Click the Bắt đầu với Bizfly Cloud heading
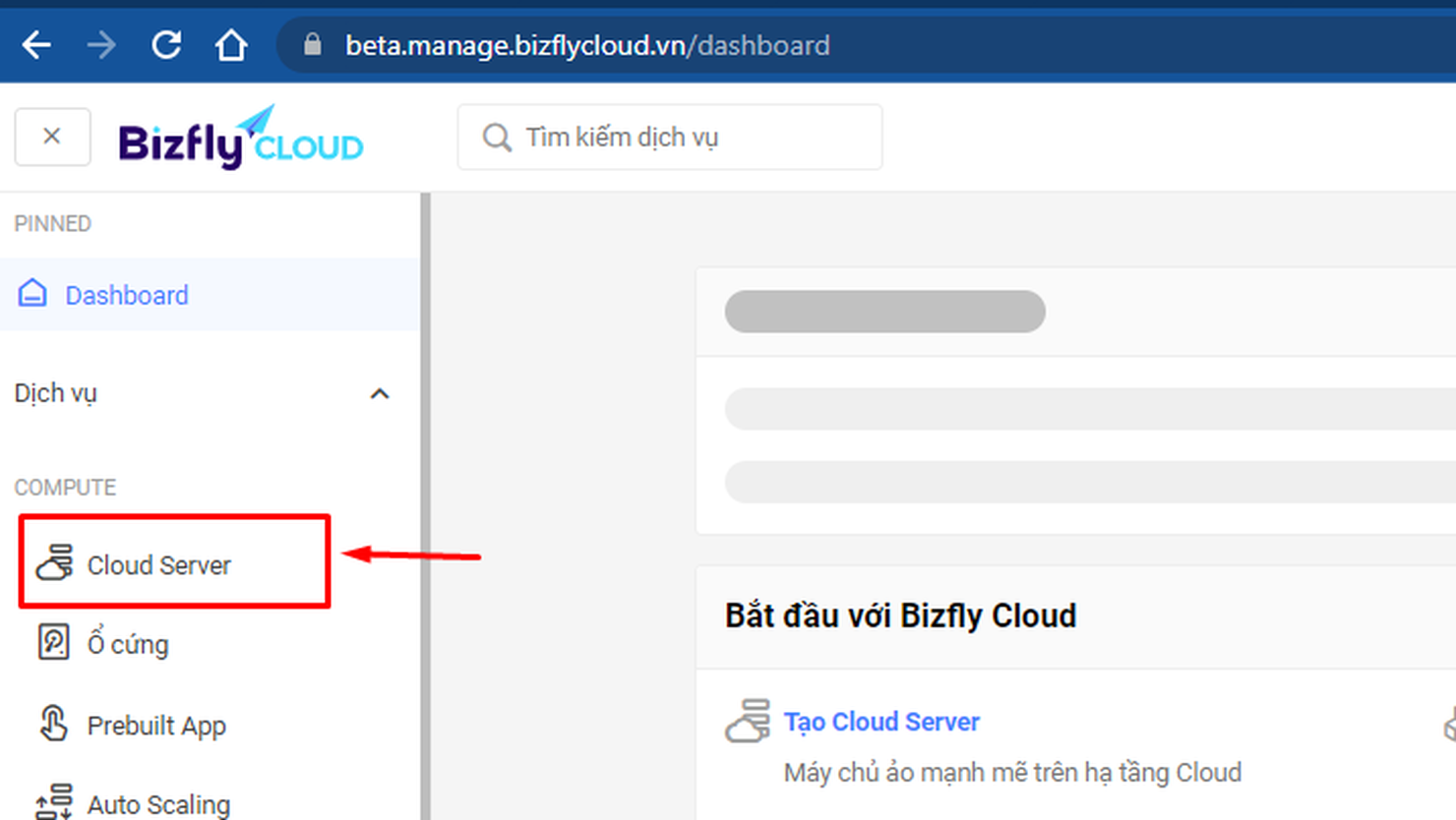 pos(900,615)
